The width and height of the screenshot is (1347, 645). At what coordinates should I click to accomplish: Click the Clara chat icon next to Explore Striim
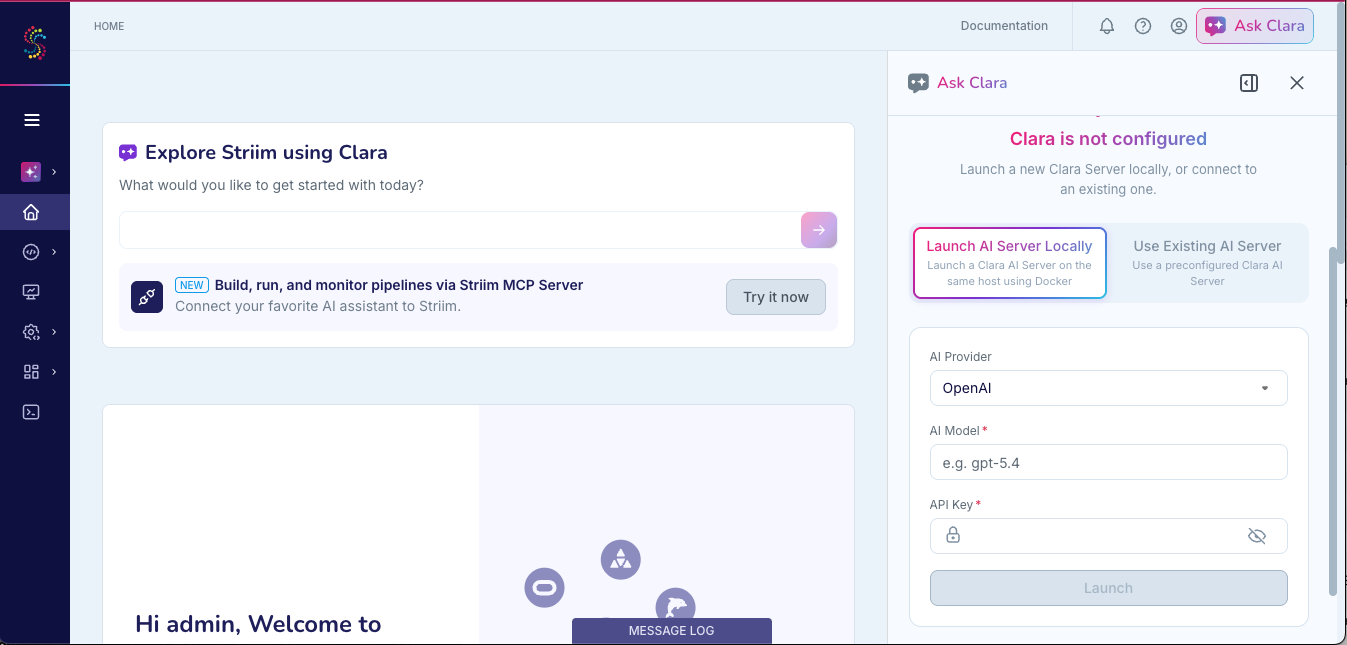pyautogui.click(x=128, y=153)
